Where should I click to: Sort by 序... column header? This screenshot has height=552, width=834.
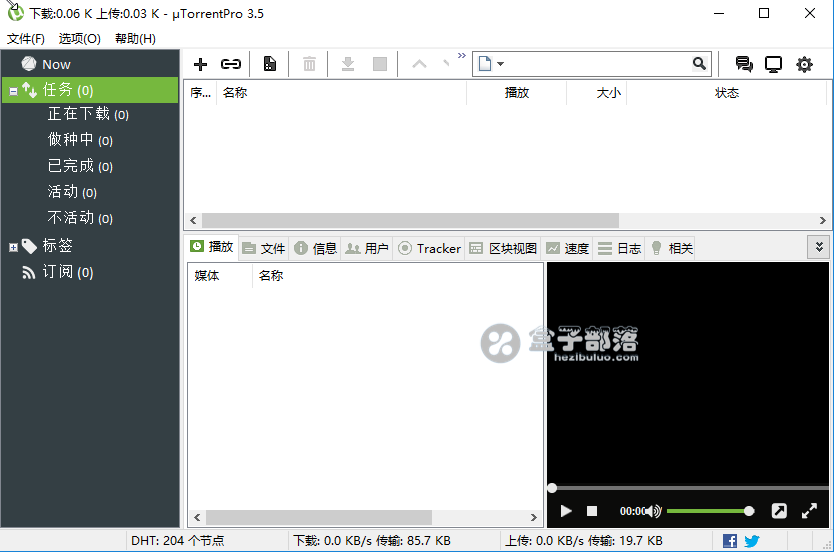[x=201, y=93]
